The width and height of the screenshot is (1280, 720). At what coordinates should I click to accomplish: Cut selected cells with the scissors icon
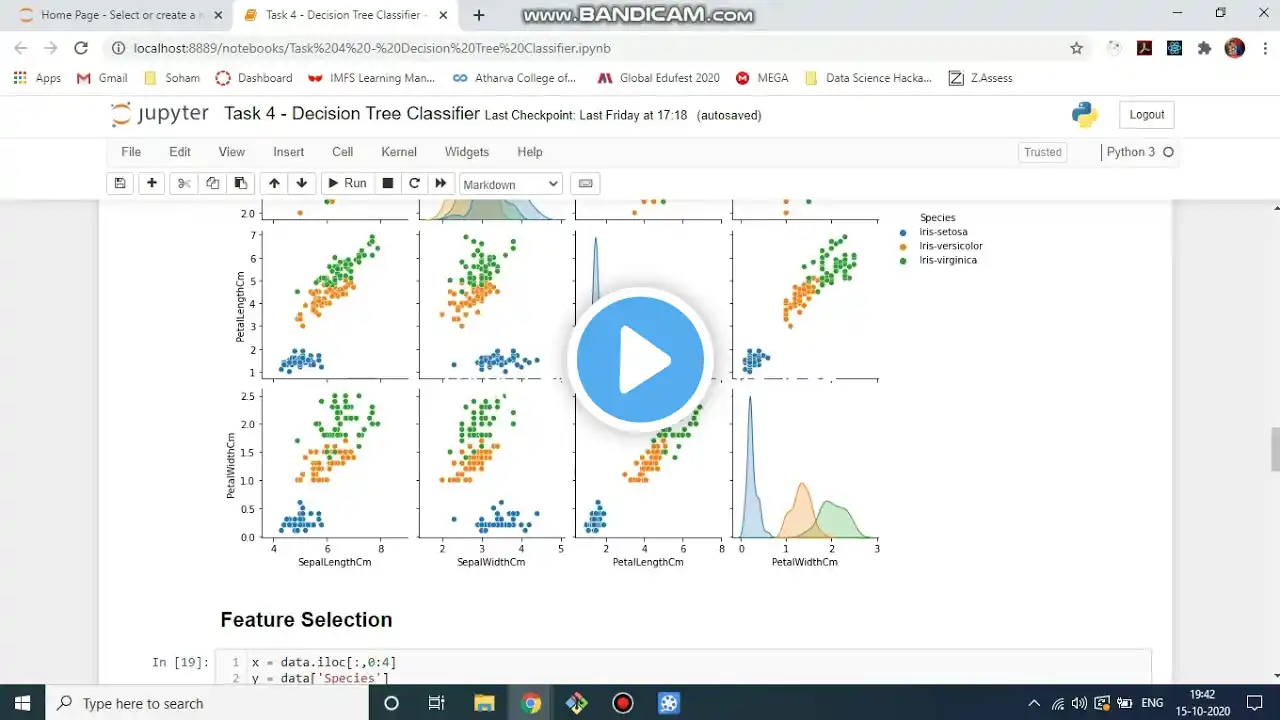[184, 183]
